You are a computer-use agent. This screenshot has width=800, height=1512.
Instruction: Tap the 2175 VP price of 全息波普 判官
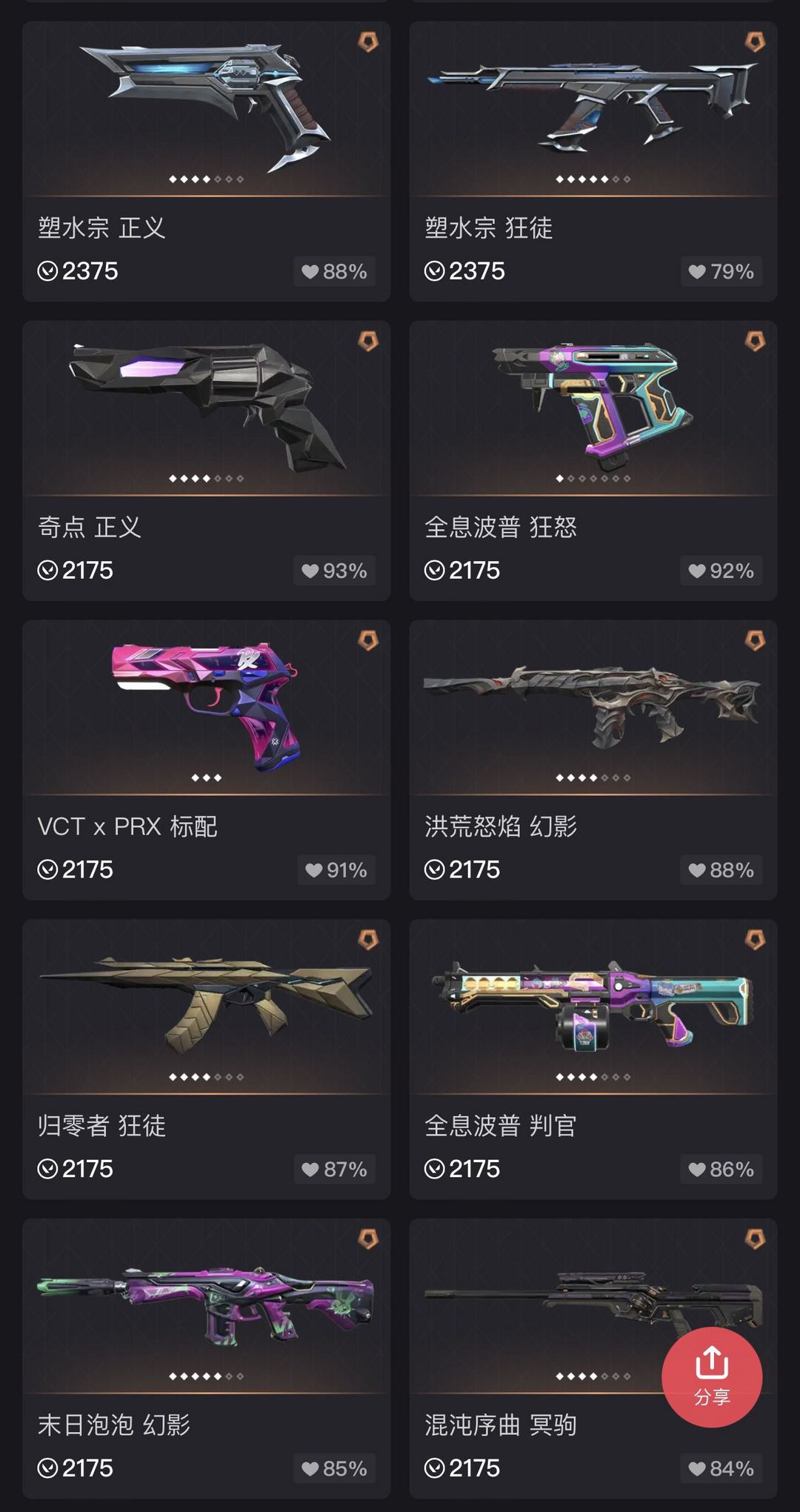[x=462, y=1169]
